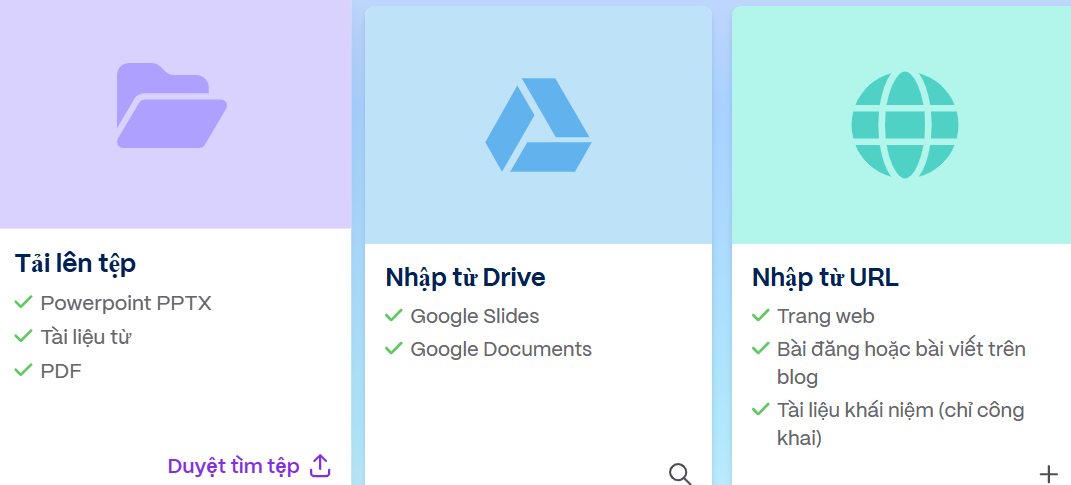The height and width of the screenshot is (485, 1071).
Task: Click the Google Documents entry
Action: 501,349
